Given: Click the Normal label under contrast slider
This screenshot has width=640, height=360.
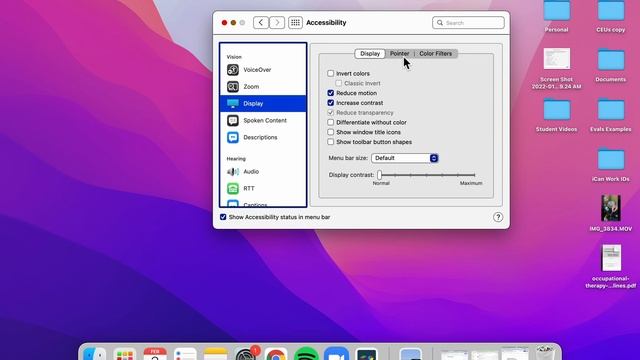Looking at the screenshot, I should pos(381,183).
